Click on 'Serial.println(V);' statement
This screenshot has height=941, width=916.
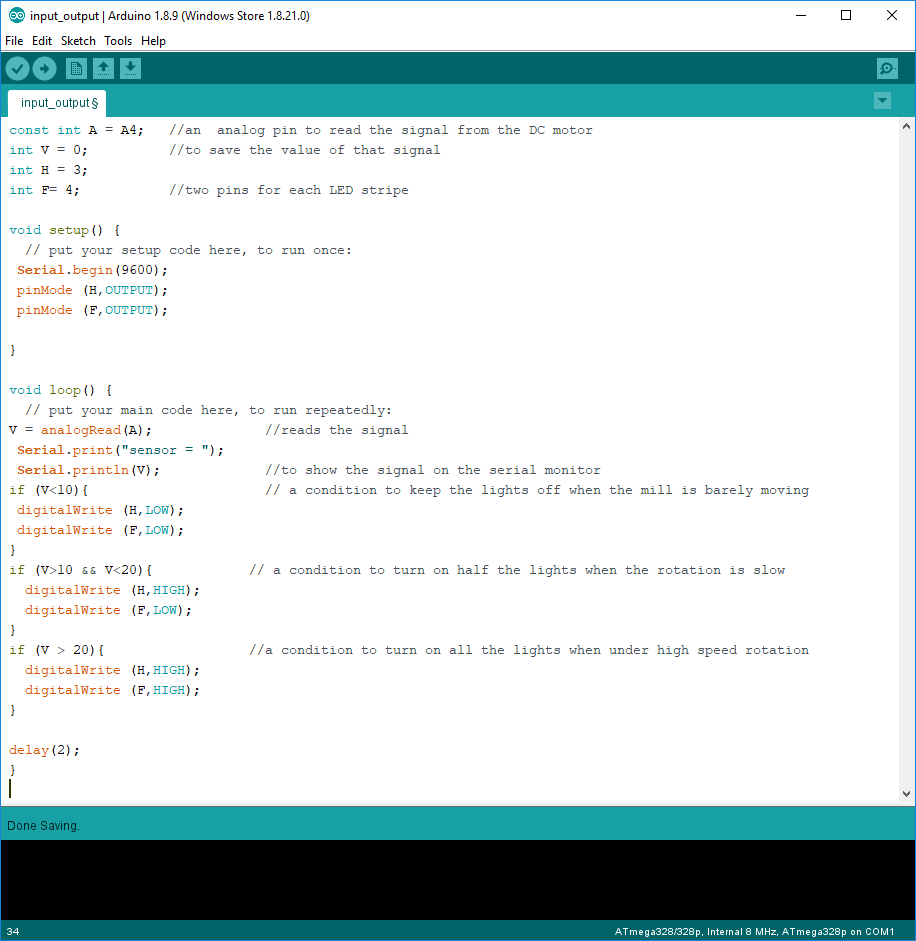pos(88,470)
